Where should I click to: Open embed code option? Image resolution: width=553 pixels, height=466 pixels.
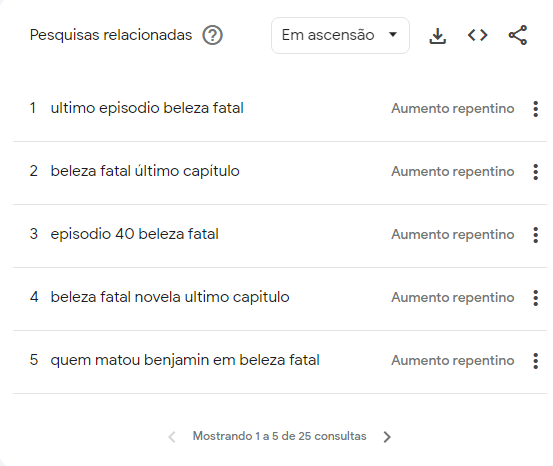(478, 35)
